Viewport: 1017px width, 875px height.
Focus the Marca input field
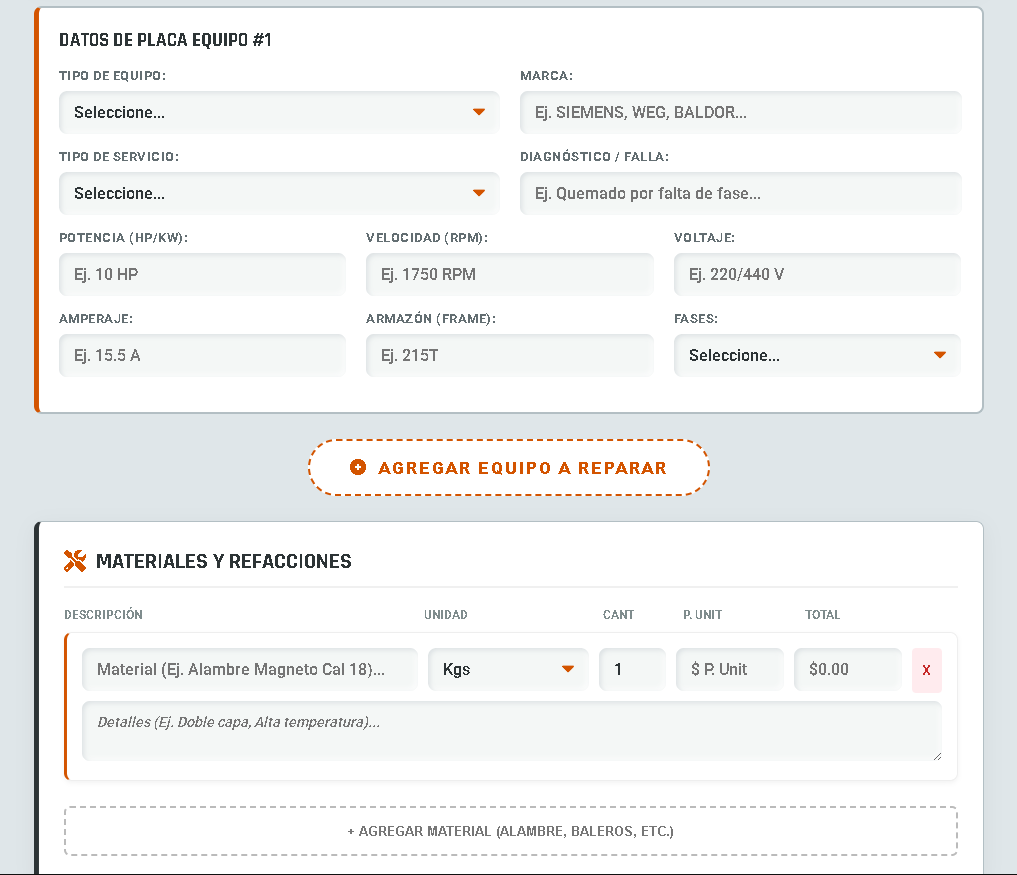740,113
